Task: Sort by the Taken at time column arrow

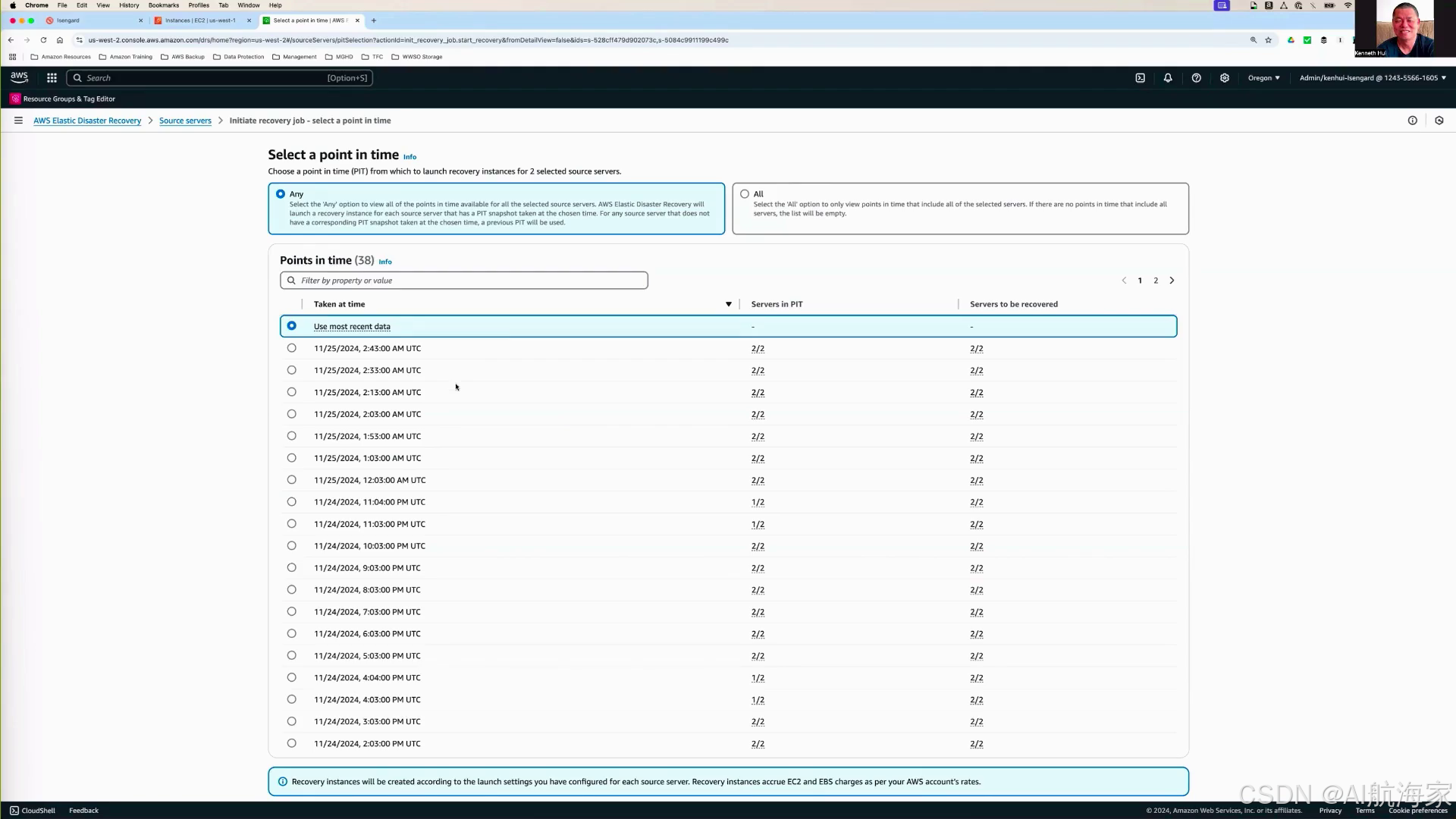Action: click(x=729, y=304)
